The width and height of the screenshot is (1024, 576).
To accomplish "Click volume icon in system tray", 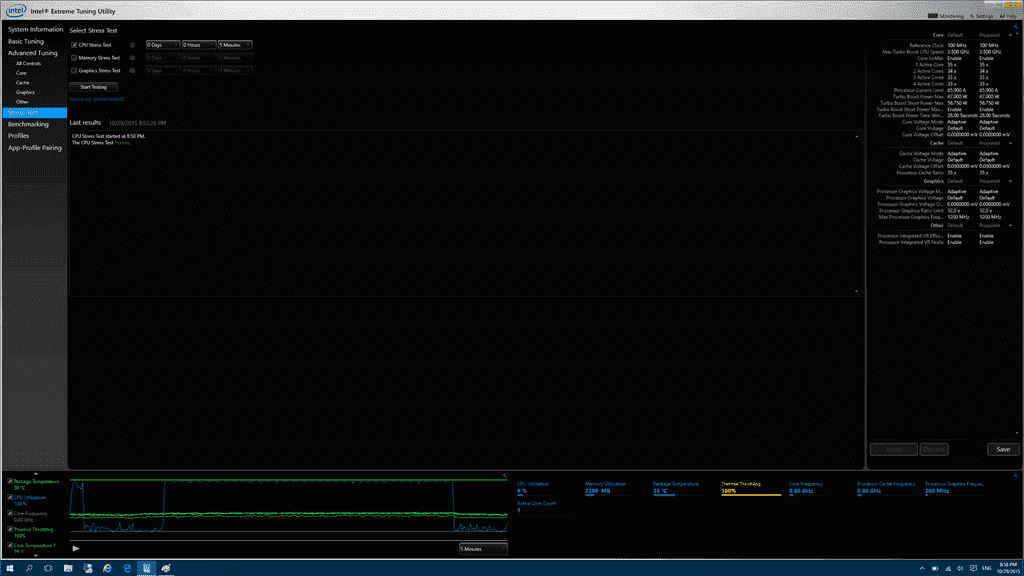I will (x=960, y=568).
